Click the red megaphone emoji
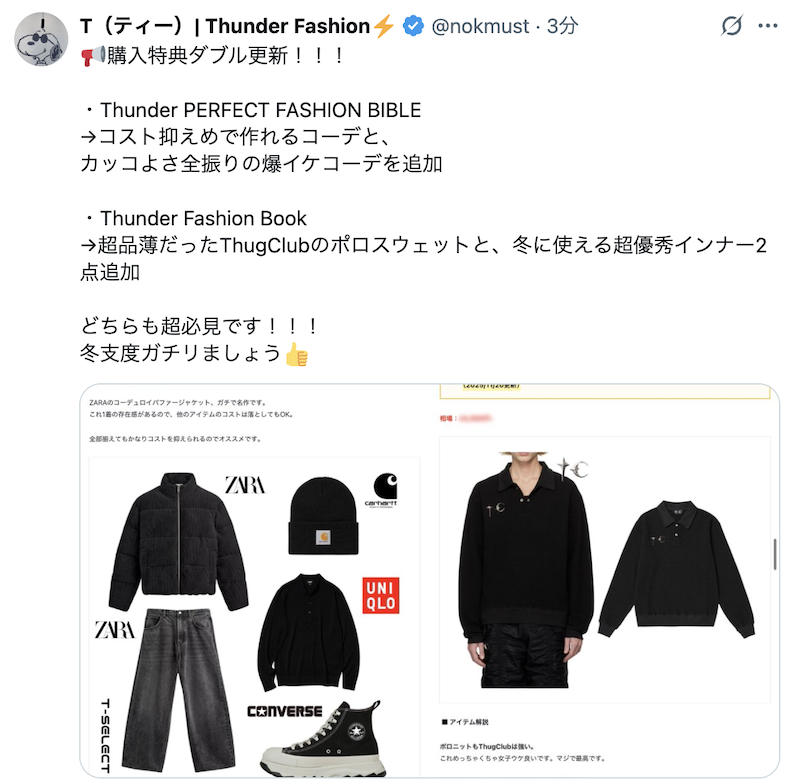The width and height of the screenshot is (800, 784). coord(92,56)
